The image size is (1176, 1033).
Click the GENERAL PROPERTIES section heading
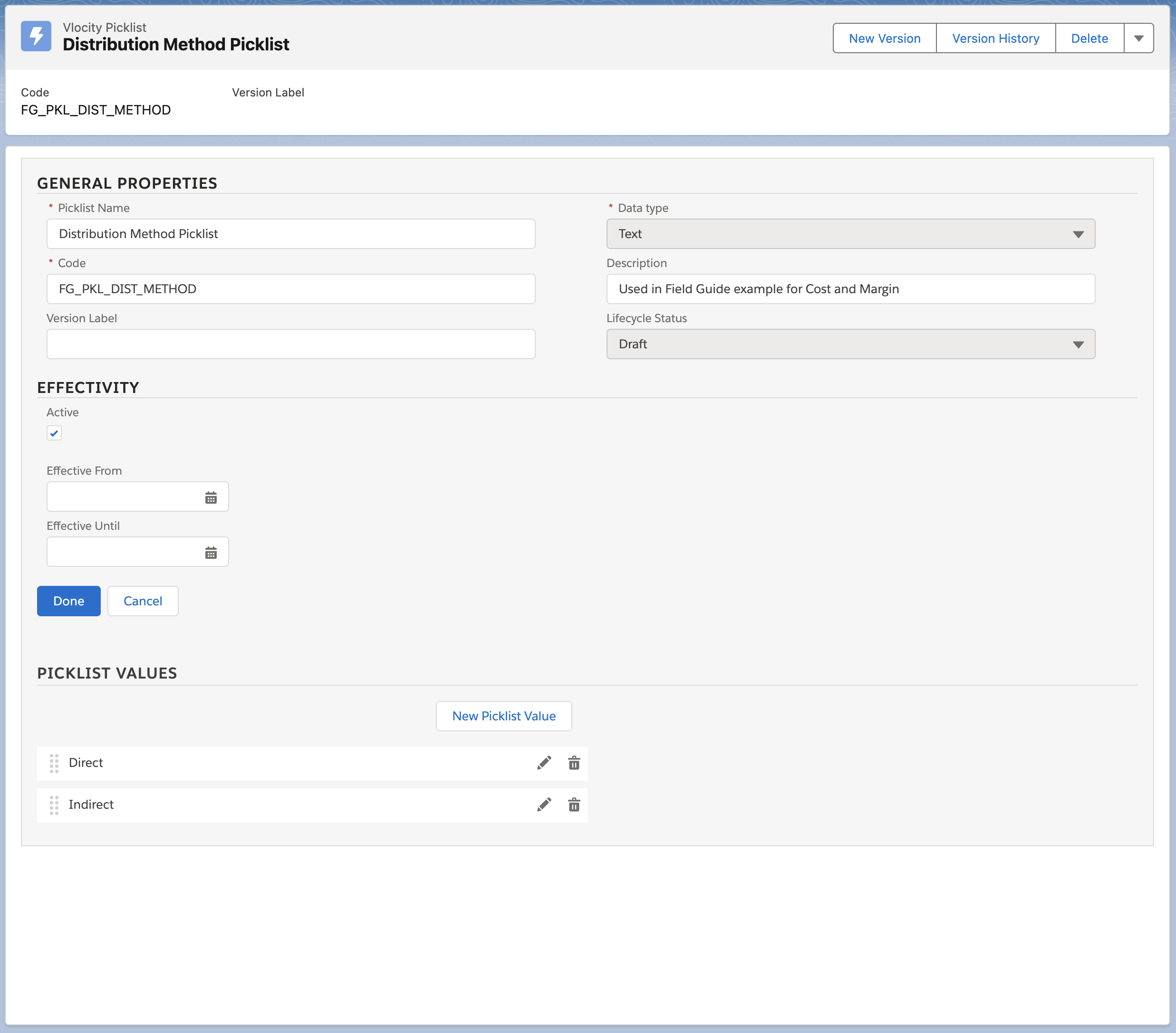127,183
